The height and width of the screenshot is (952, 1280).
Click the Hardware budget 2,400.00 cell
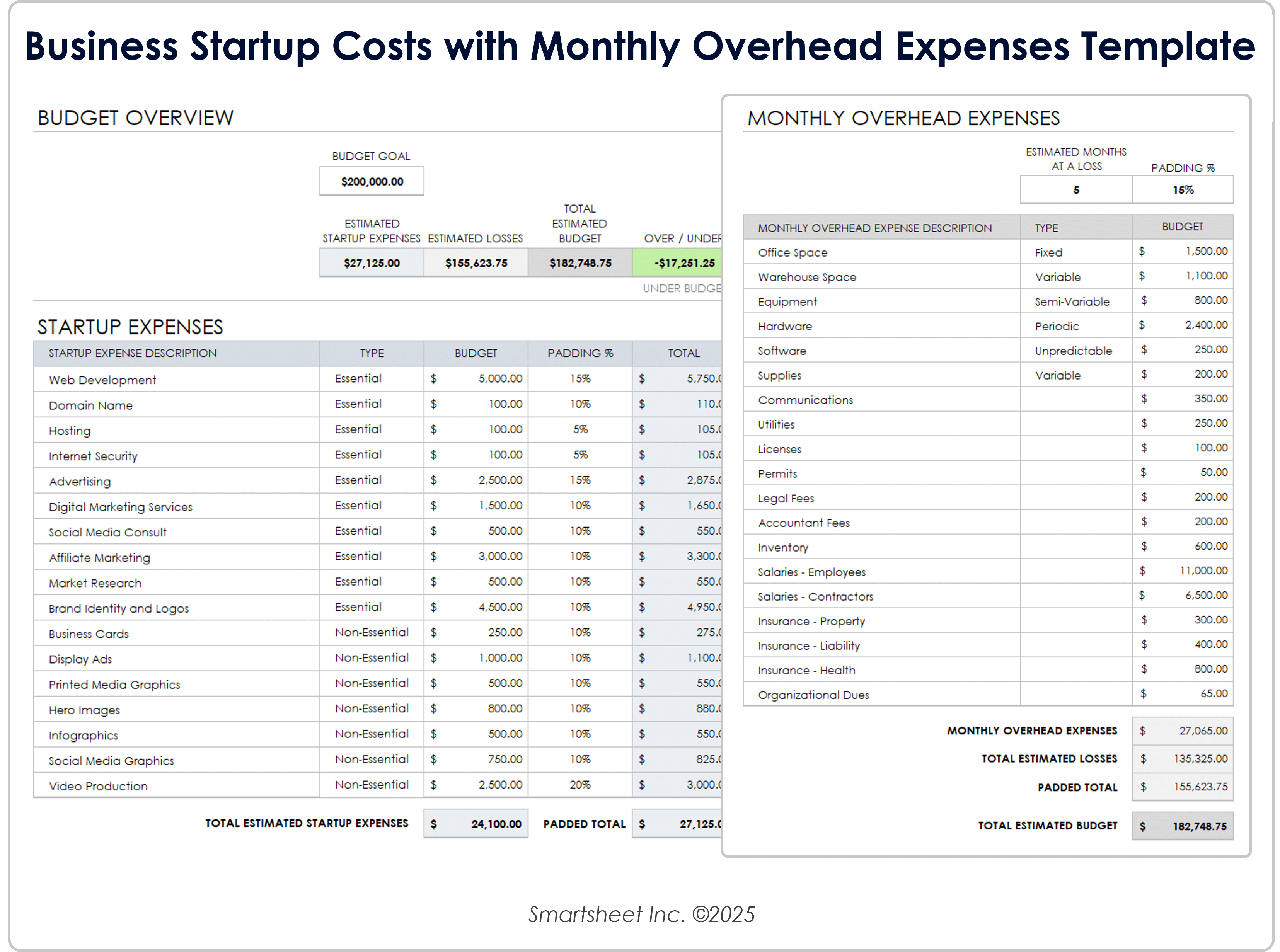pos(1183,325)
